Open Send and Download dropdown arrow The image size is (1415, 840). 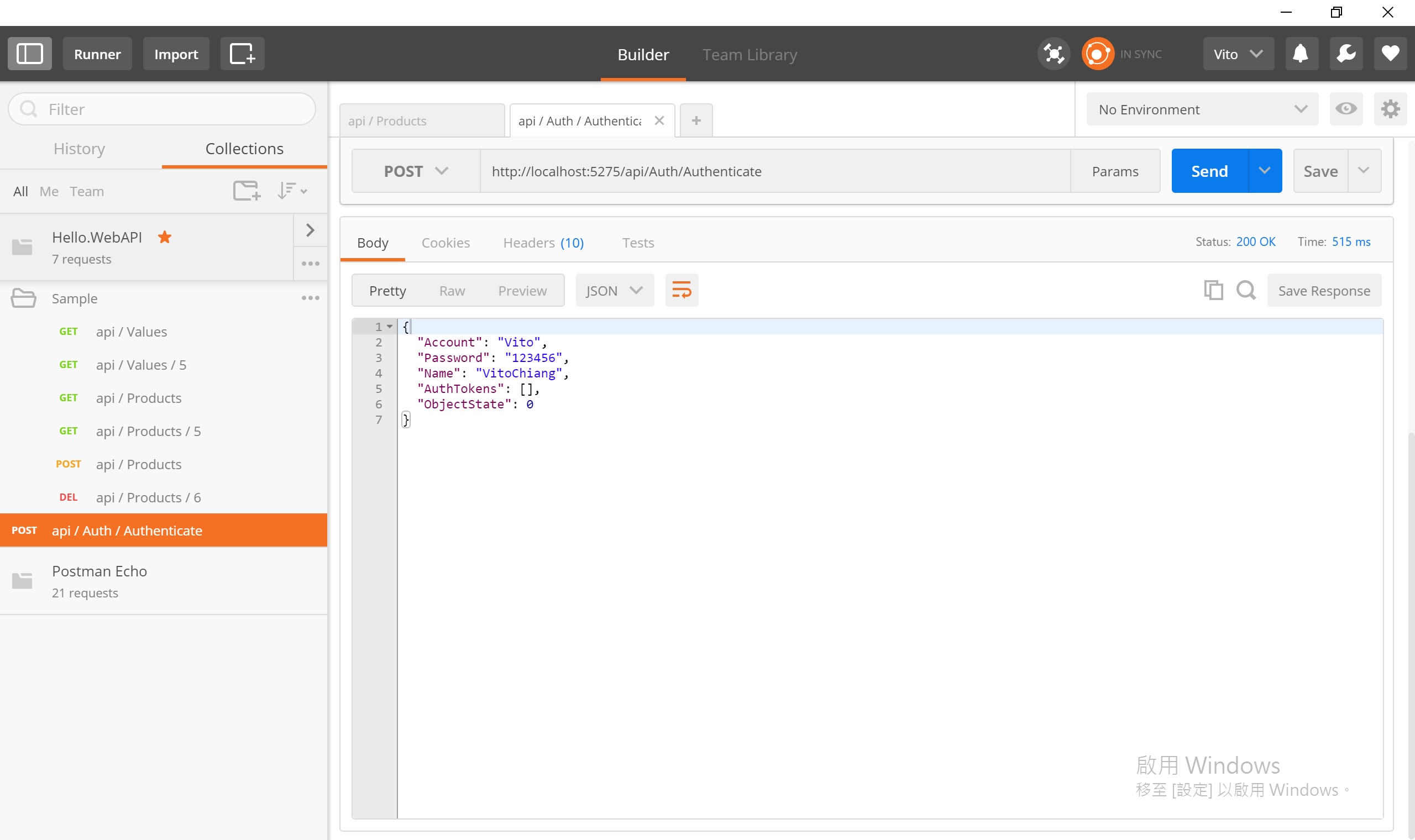tap(1265, 171)
